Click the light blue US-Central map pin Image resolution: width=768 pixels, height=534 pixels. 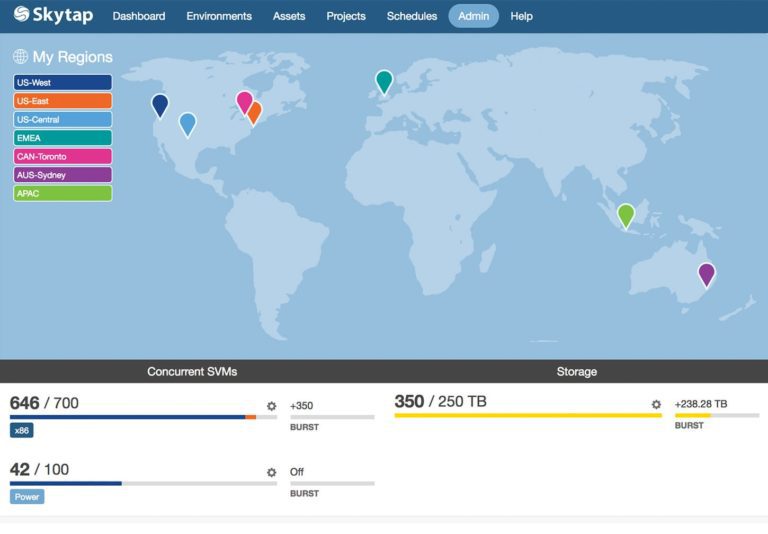(187, 123)
